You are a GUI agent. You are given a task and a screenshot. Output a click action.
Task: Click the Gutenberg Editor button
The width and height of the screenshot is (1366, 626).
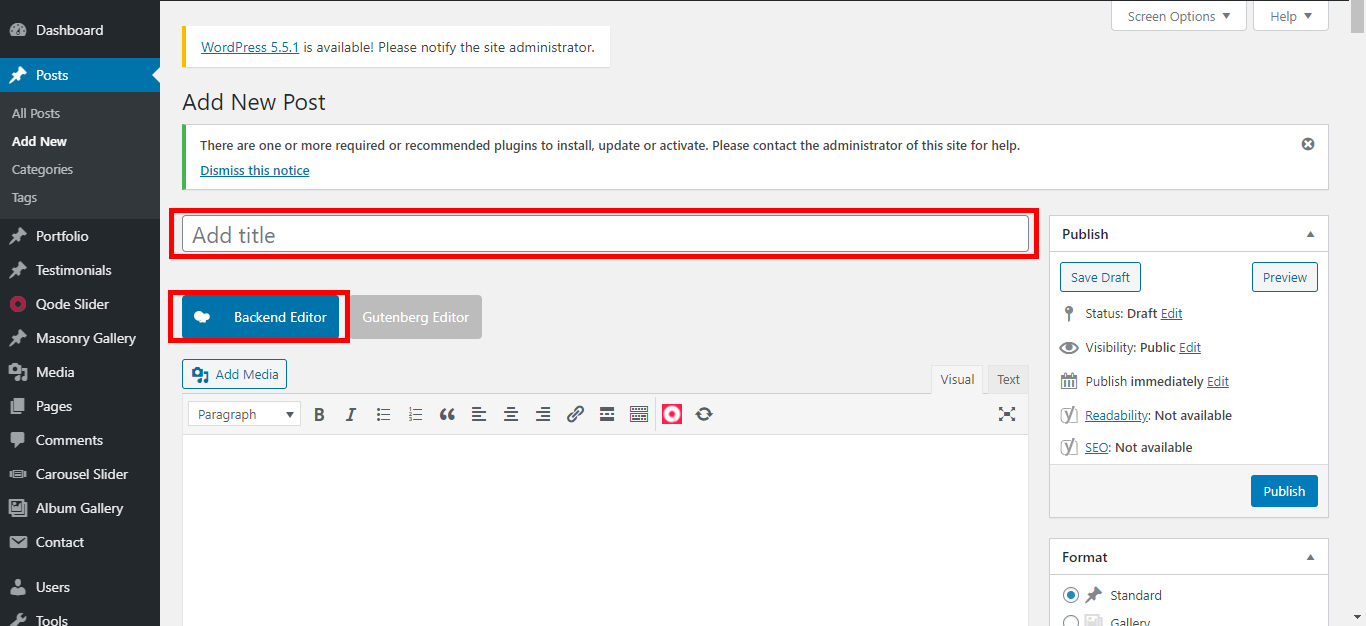[x=415, y=317]
